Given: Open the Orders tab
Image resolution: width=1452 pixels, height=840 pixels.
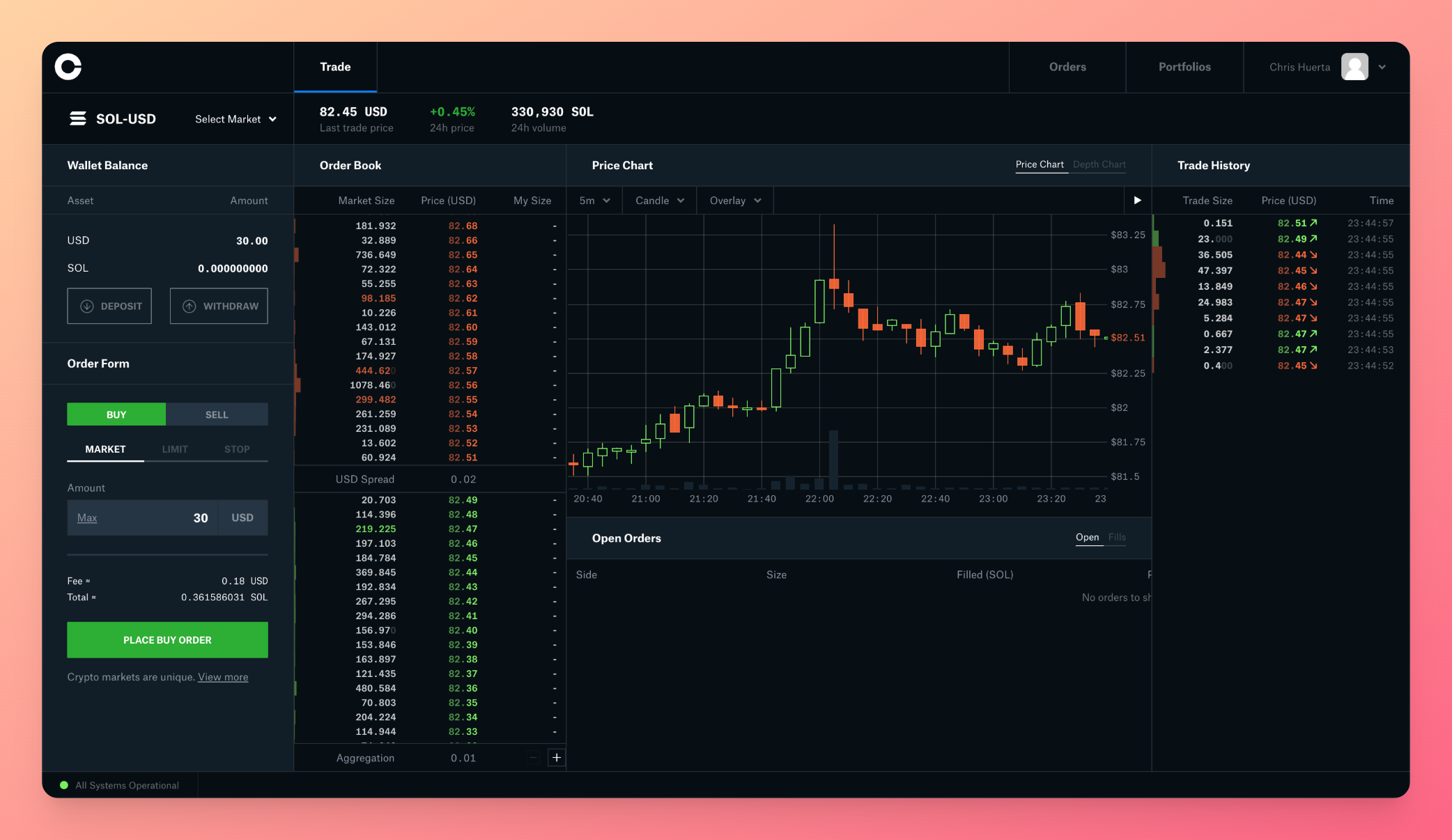Looking at the screenshot, I should 1067,67.
